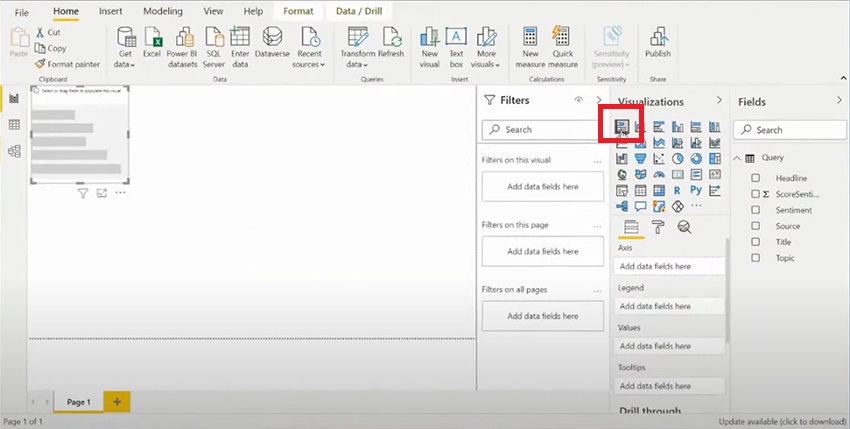This screenshot has width=850, height=429.
Task: Select the Clustered bar chart visualization
Action: [x=659, y=127]
